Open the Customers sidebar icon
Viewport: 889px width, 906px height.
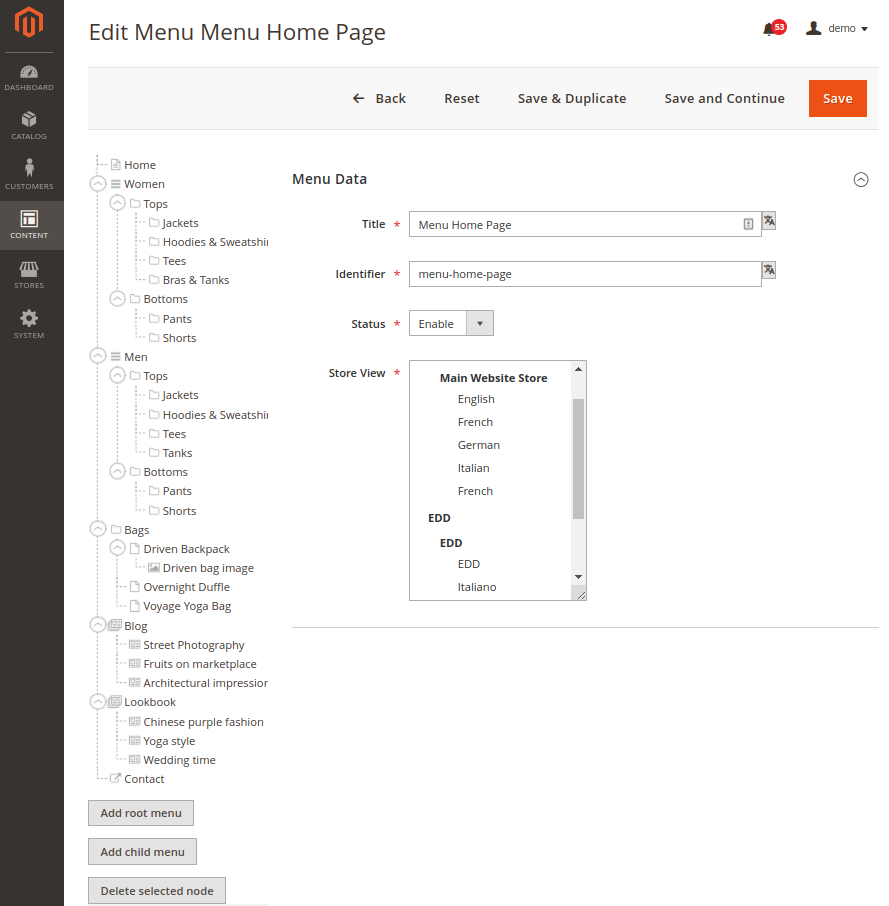point(29,174)
